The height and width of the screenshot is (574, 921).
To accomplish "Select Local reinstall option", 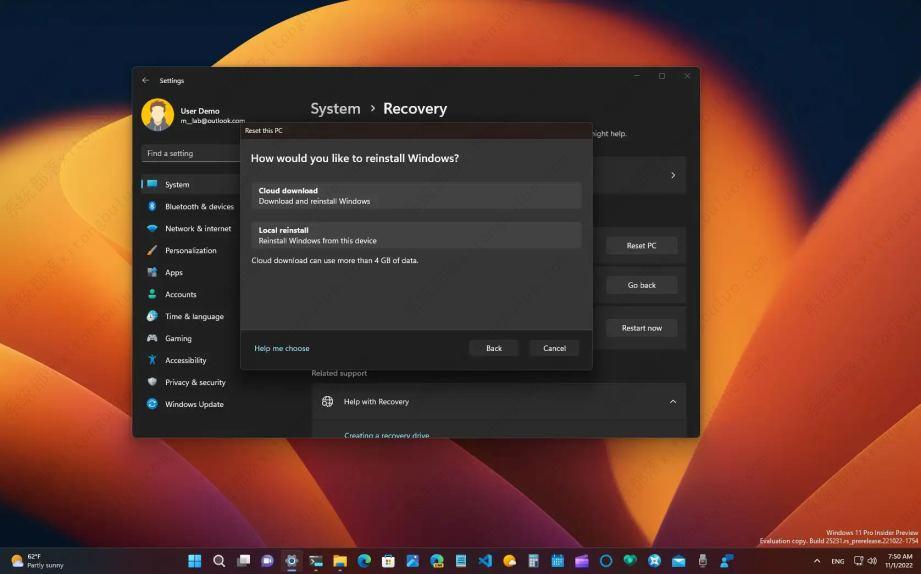I will (x=415, y=235).
